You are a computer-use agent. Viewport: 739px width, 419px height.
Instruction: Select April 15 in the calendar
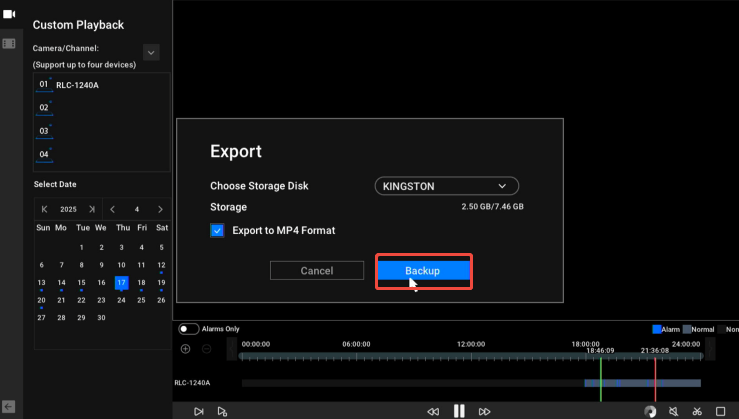tap(82, 282)
